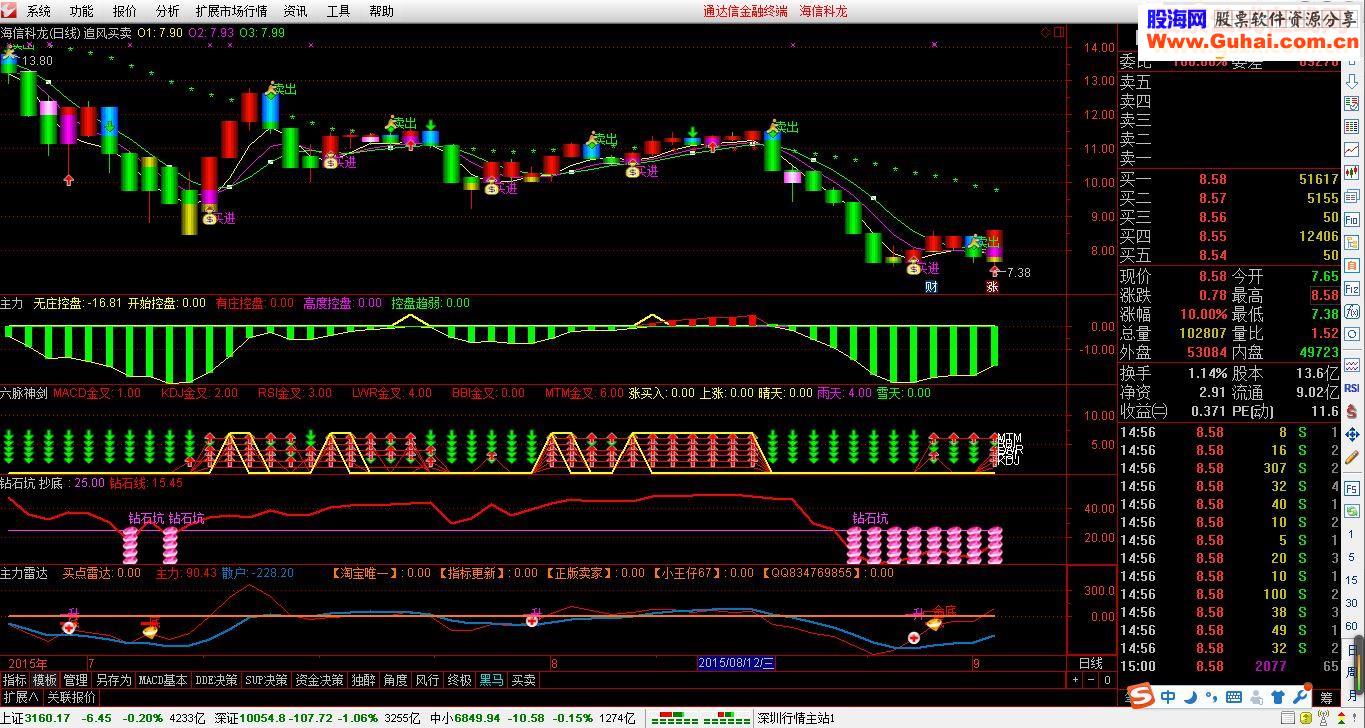This screenshot has height=728, width=1365.
Task: Click the Sogou skin shirt icon
Action: coord(1278,697)
